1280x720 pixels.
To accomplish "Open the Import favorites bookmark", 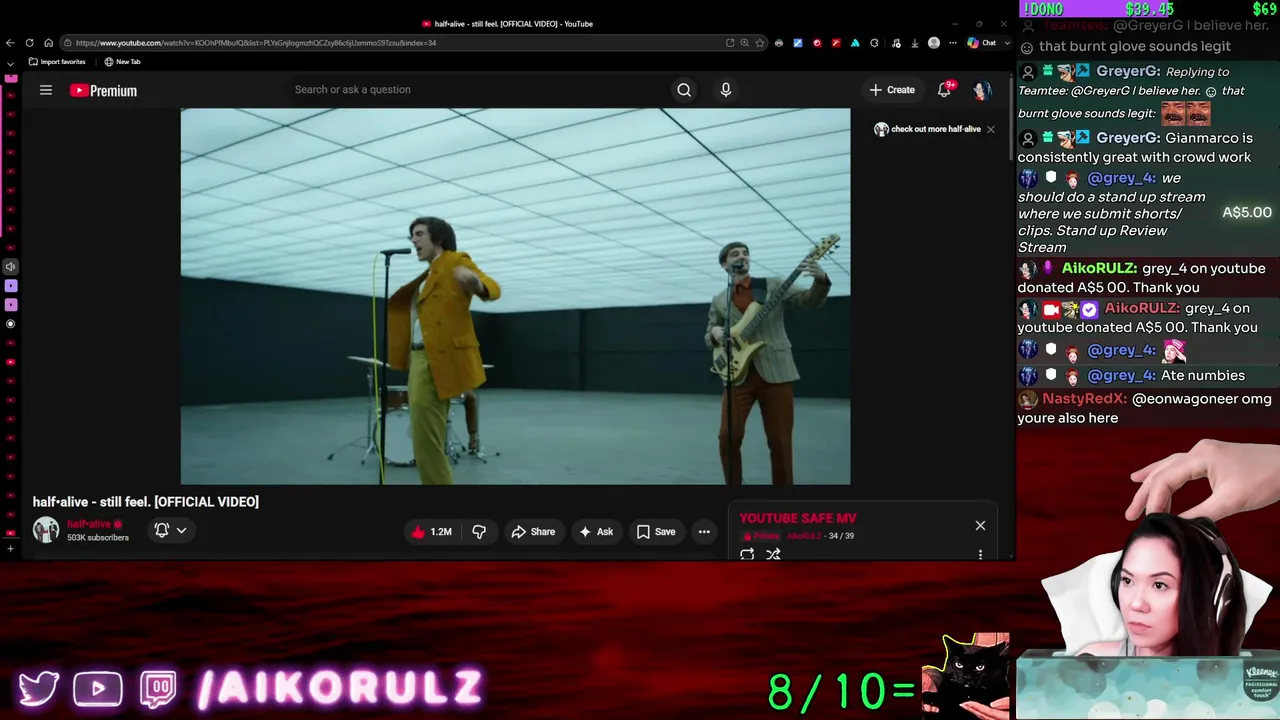I will click(57, 62).
